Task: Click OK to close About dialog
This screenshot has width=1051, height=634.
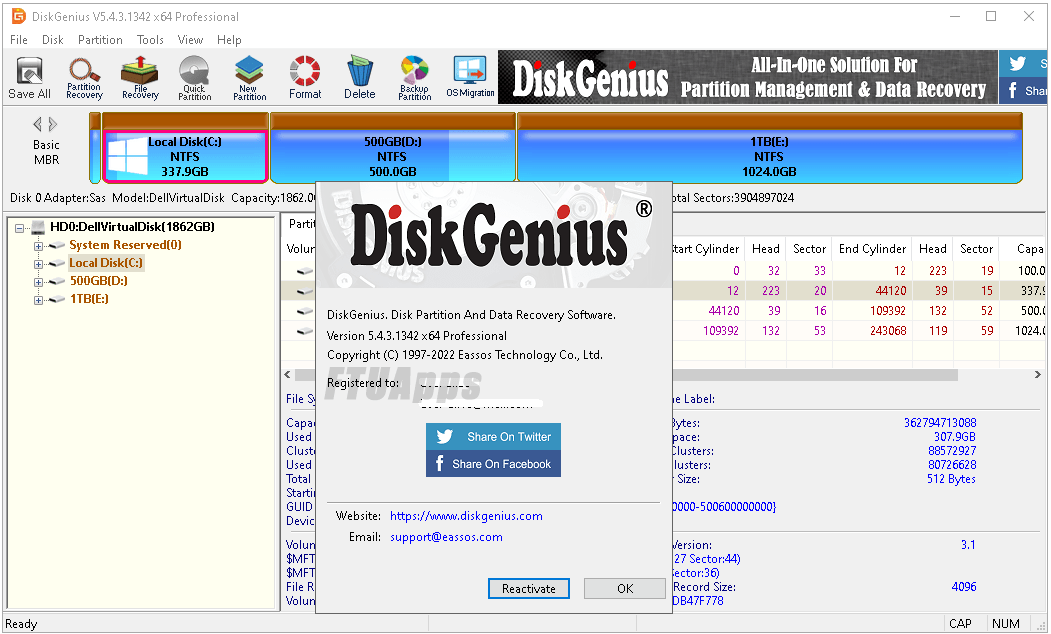Action: click(x=625, y=588)
